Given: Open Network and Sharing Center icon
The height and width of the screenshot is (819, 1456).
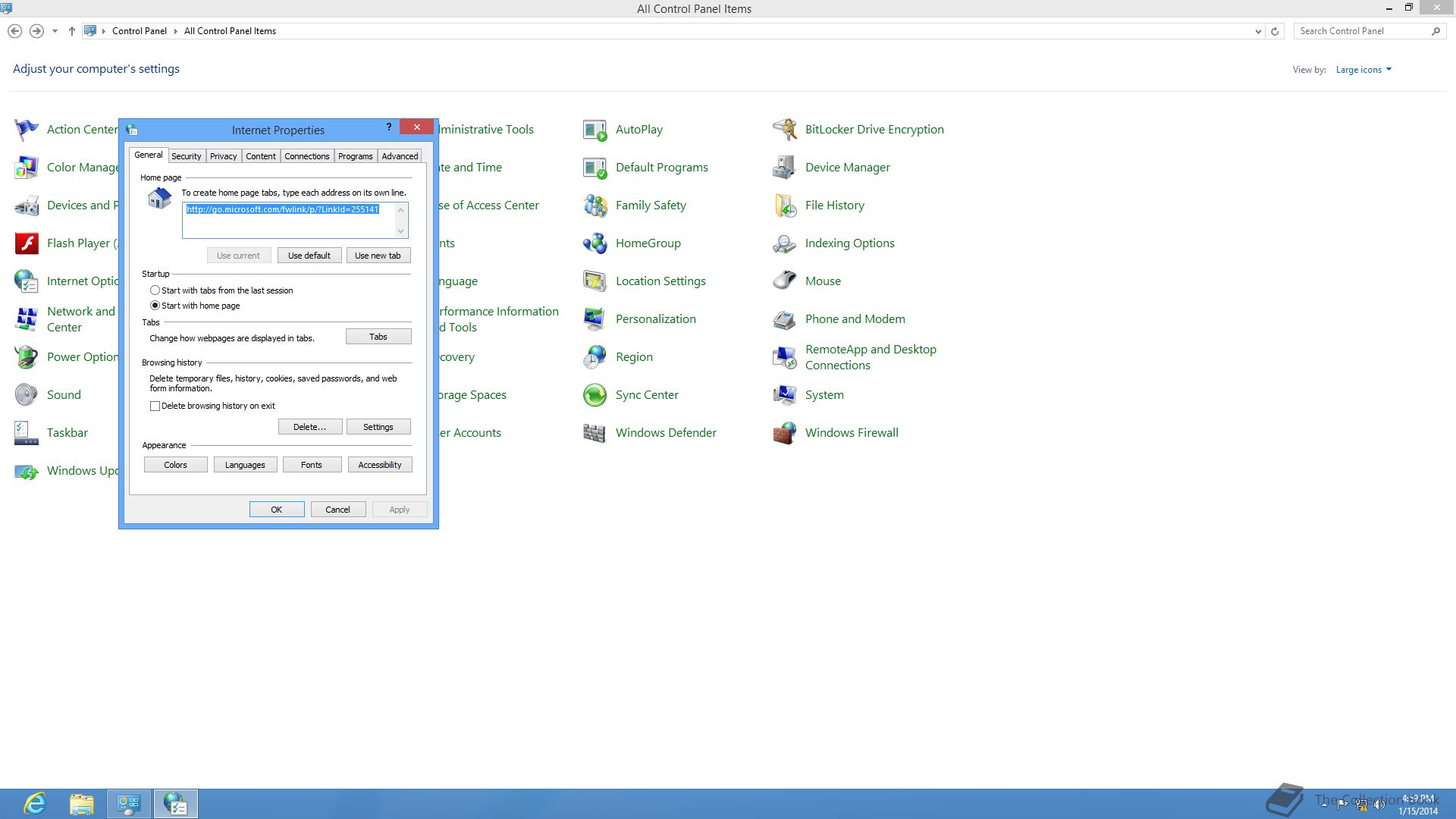Looking at the screenshot, I should 27,319.
